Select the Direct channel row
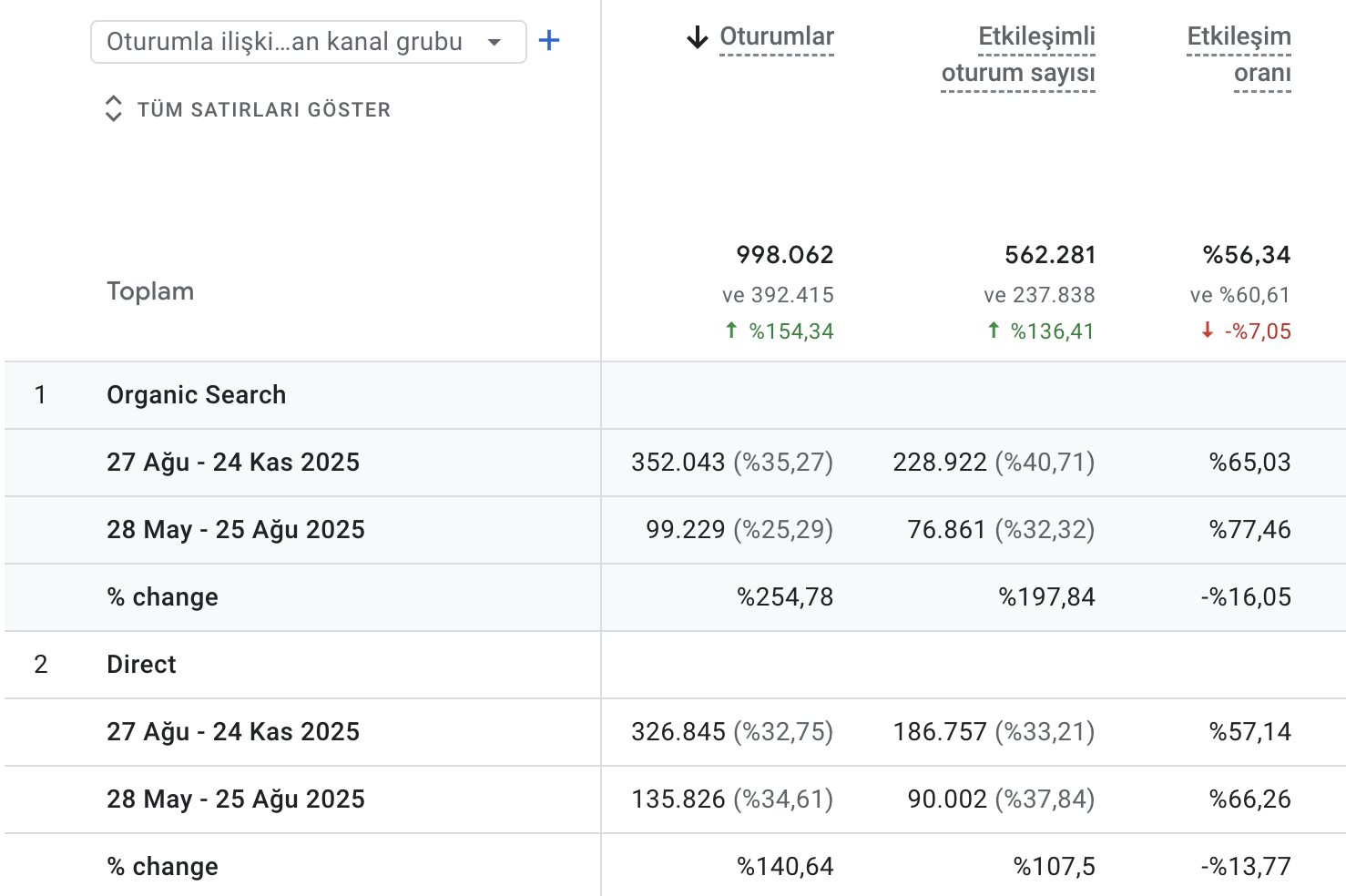 point(141,665)
